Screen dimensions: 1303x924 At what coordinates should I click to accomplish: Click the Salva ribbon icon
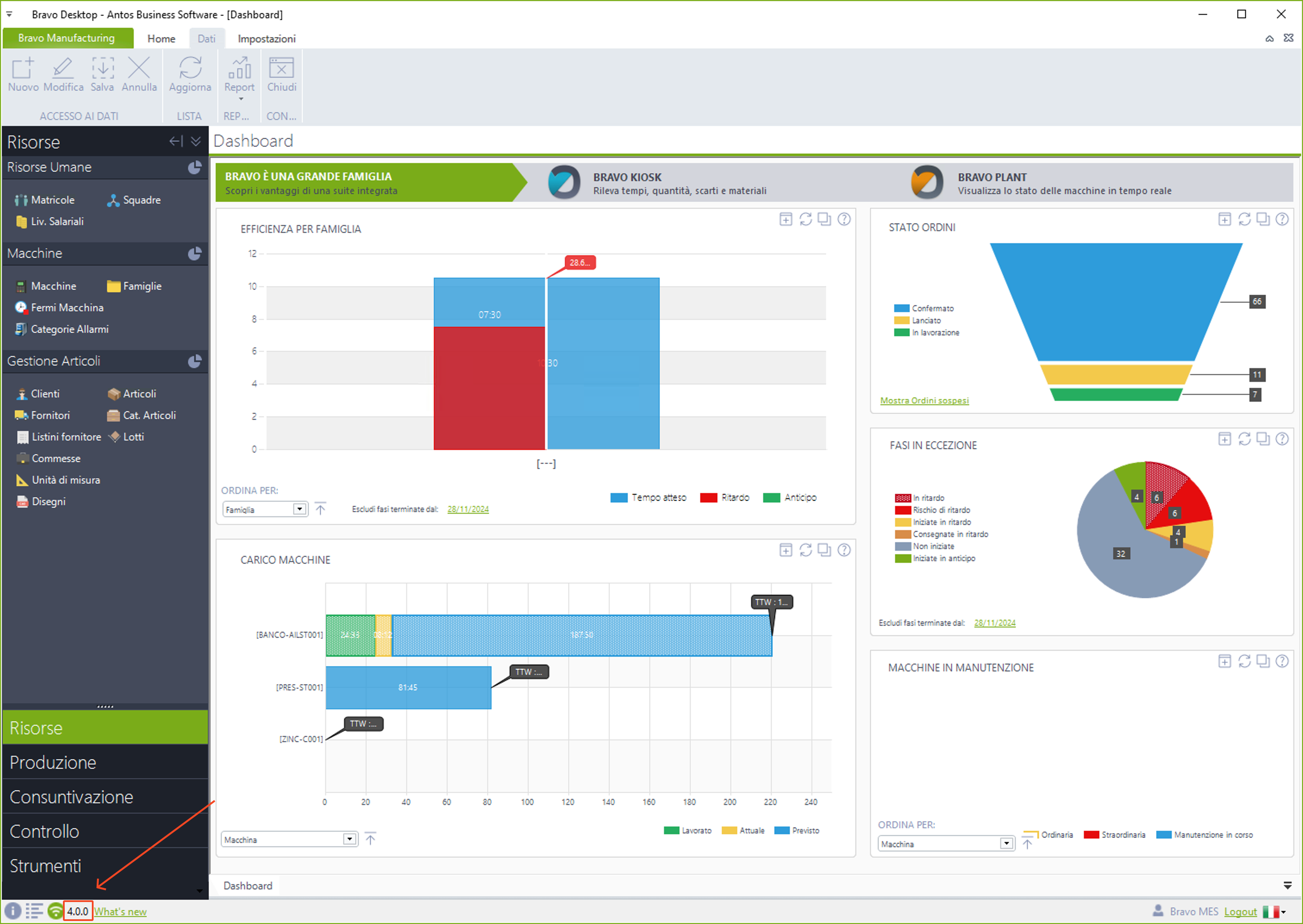tap(103, 75)
